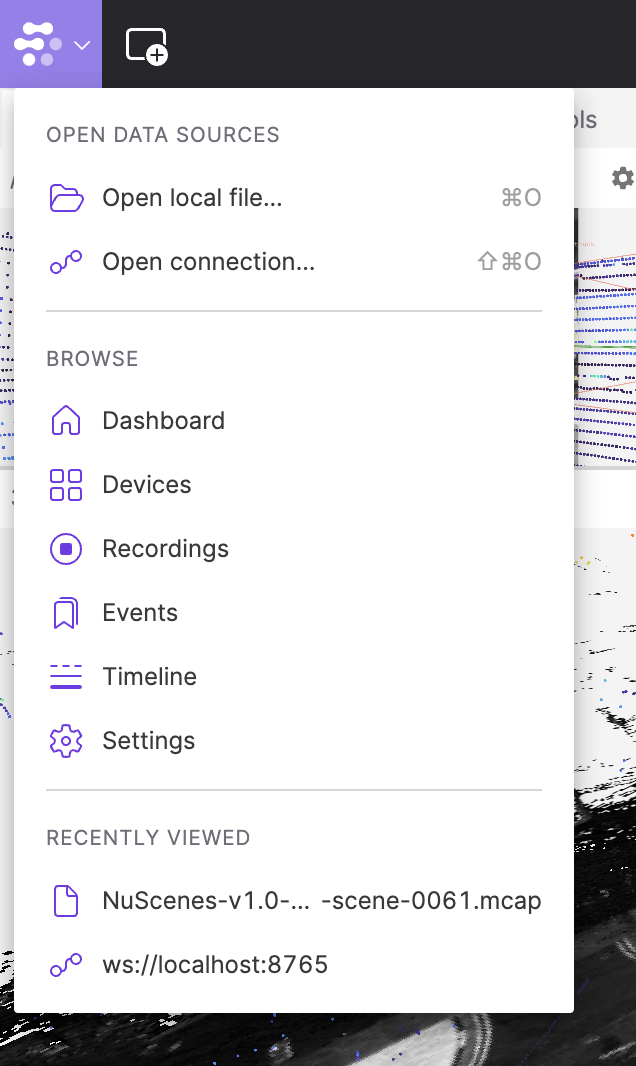Click the Devices grid icon
The width and height of the screenshot is (636, 1066).
(x=66, y=484)
